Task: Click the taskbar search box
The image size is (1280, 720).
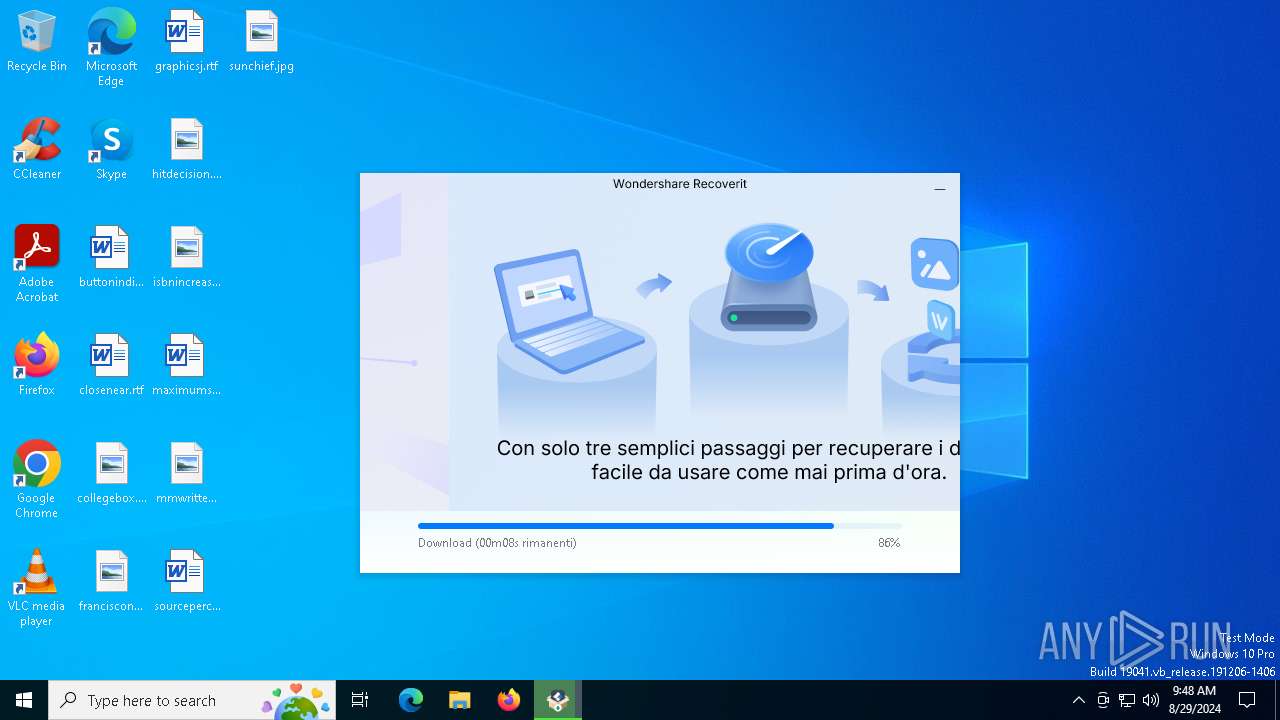Action: 192,700
